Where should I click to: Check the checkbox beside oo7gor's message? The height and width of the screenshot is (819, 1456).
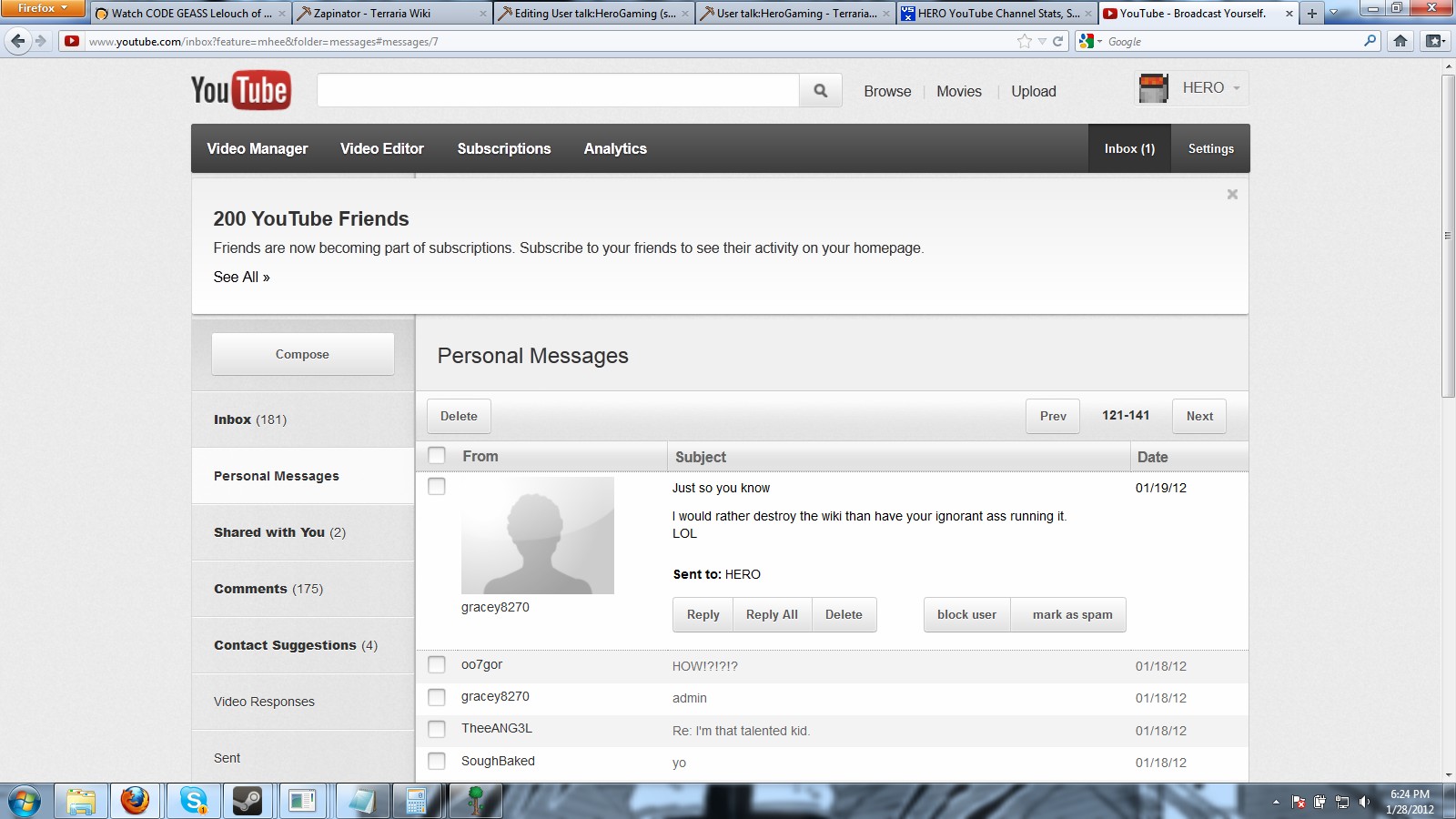point(436,665)
